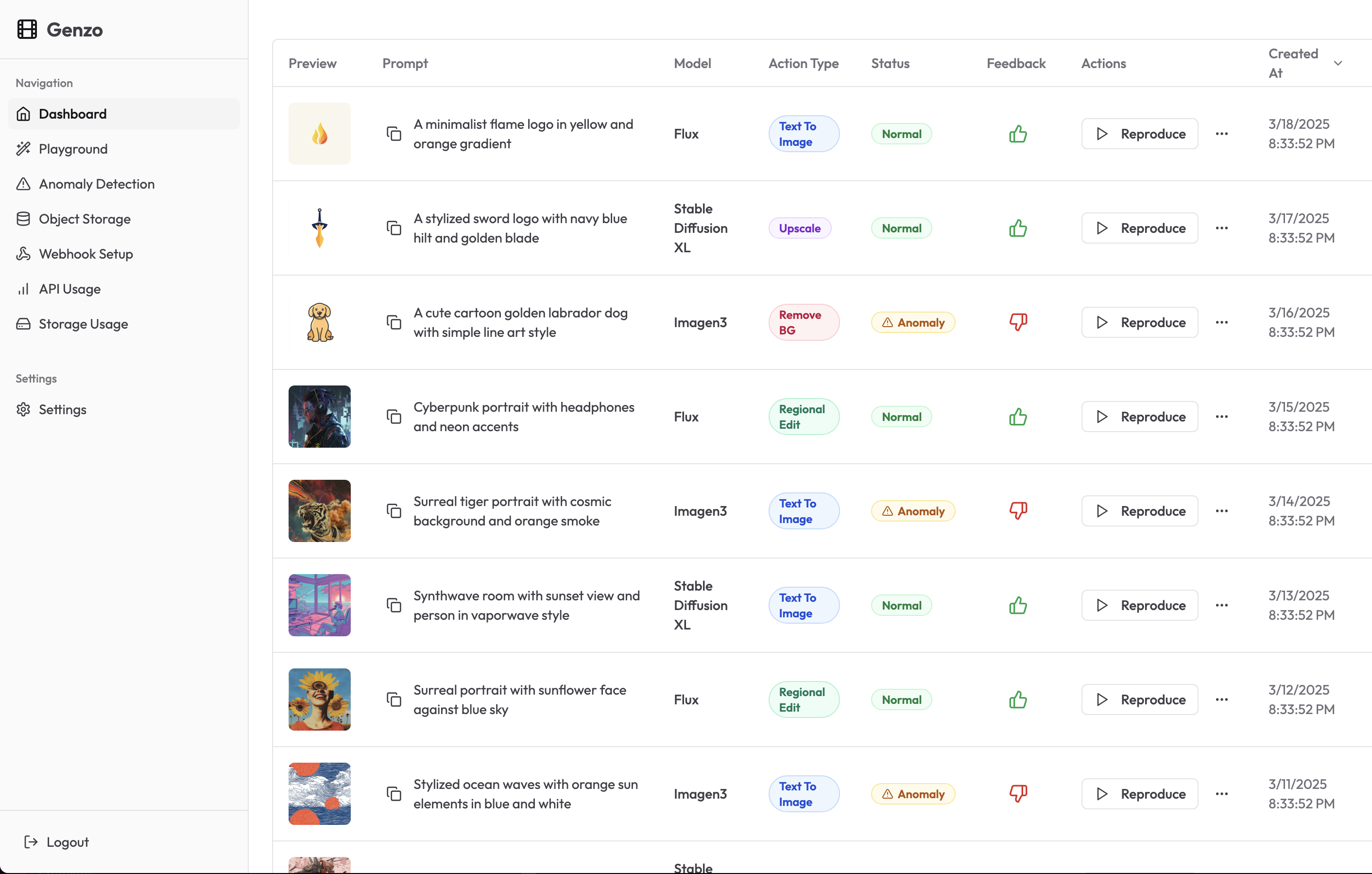
Task: Open more options for the Cyberpunk portrait row
Action: pos(1221,417)
